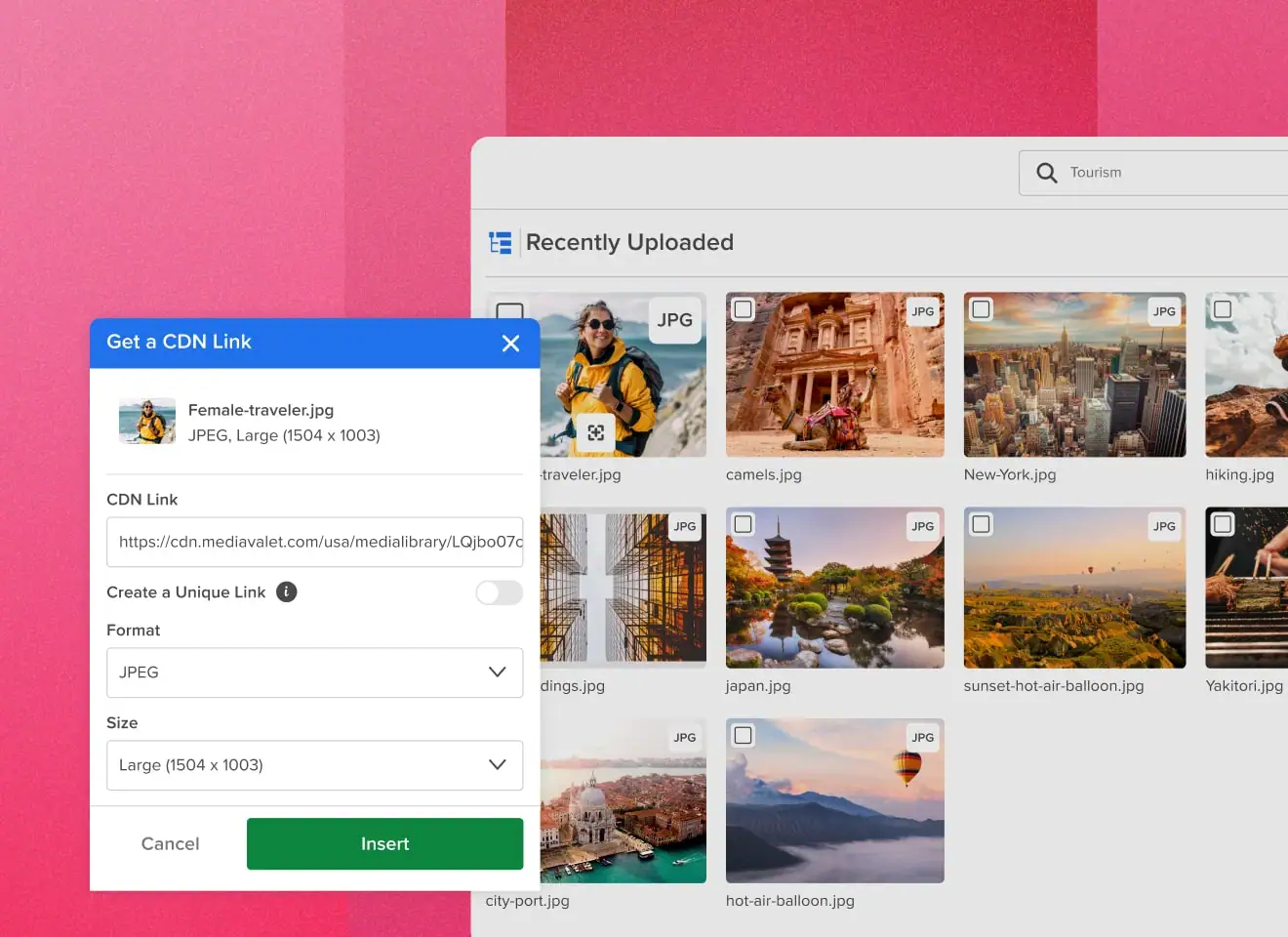Enable the Create a Unique Link toggle
1288x937 pixels.
[x=499, y=592]
